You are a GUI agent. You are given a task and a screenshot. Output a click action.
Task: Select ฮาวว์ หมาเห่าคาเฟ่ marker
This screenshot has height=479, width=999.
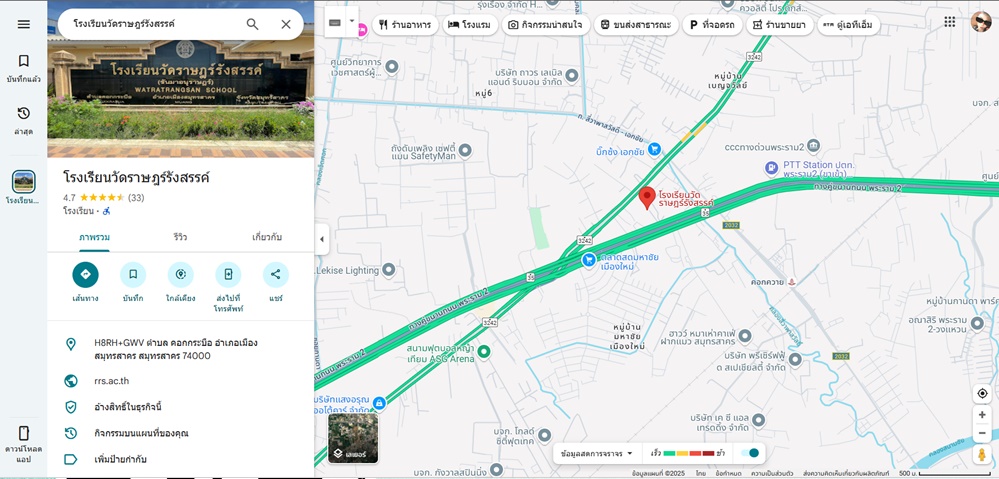[x=744, y=336]
